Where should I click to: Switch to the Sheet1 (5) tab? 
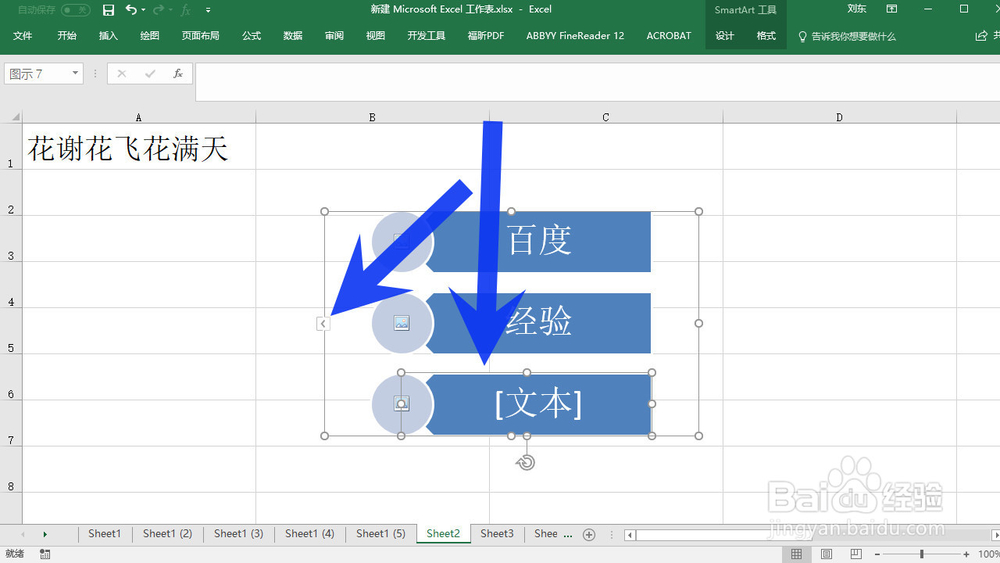tap(381, 534)
